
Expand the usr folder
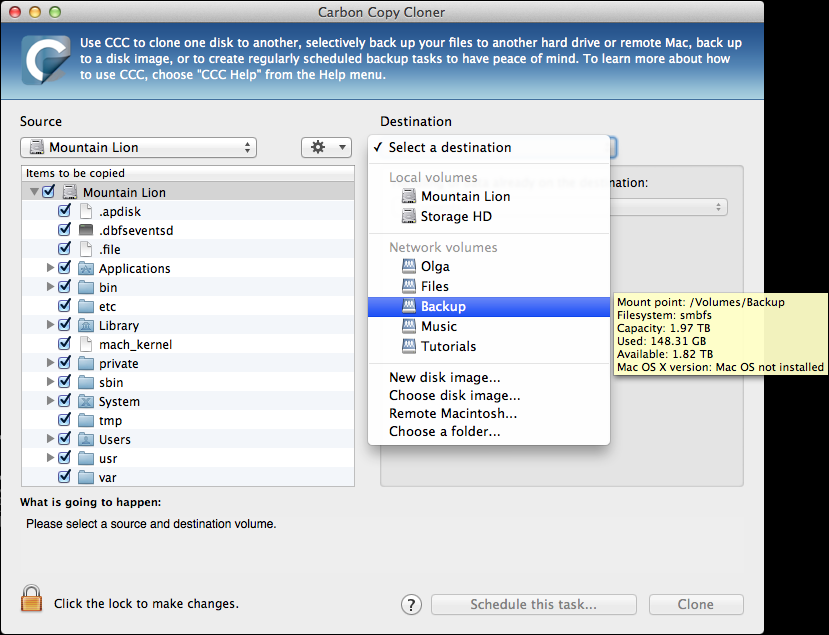(x=50, y=458)
